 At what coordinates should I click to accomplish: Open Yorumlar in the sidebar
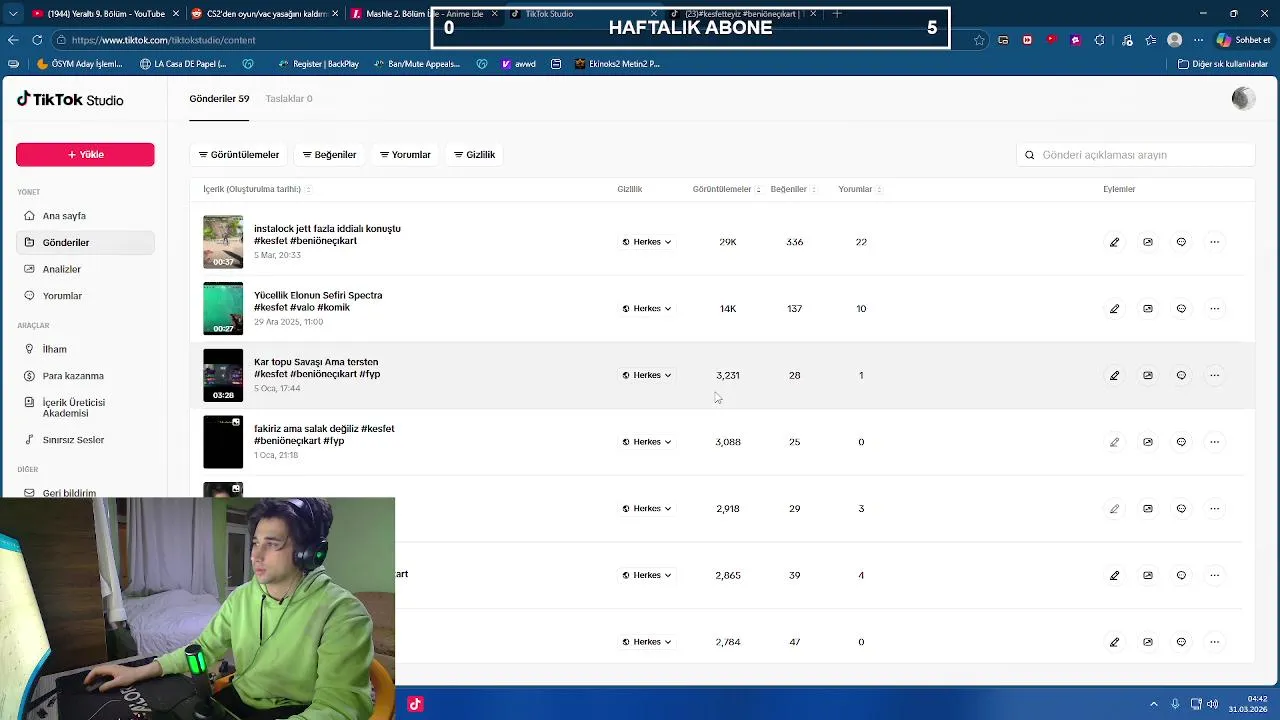(85, 296)
